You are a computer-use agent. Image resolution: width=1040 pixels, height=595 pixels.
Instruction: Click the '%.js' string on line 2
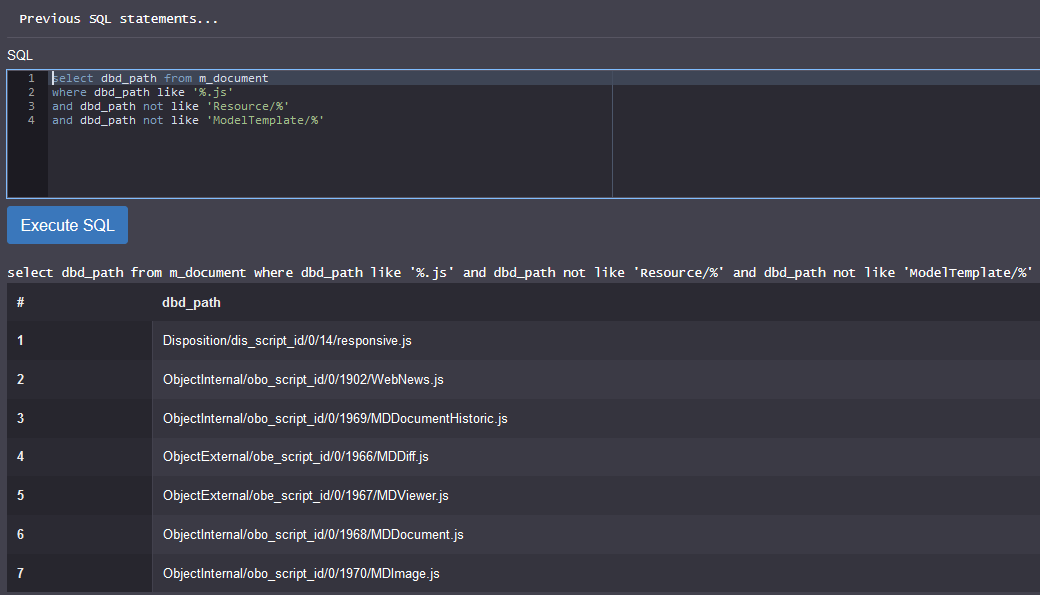[213, 92]
